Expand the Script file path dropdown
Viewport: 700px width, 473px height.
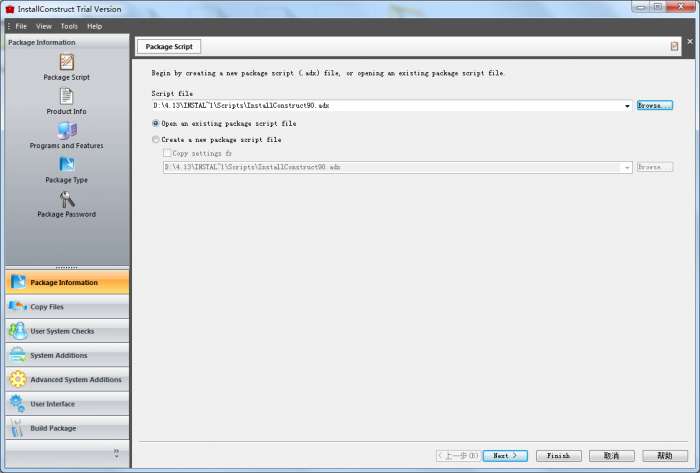tap(627, 106)
